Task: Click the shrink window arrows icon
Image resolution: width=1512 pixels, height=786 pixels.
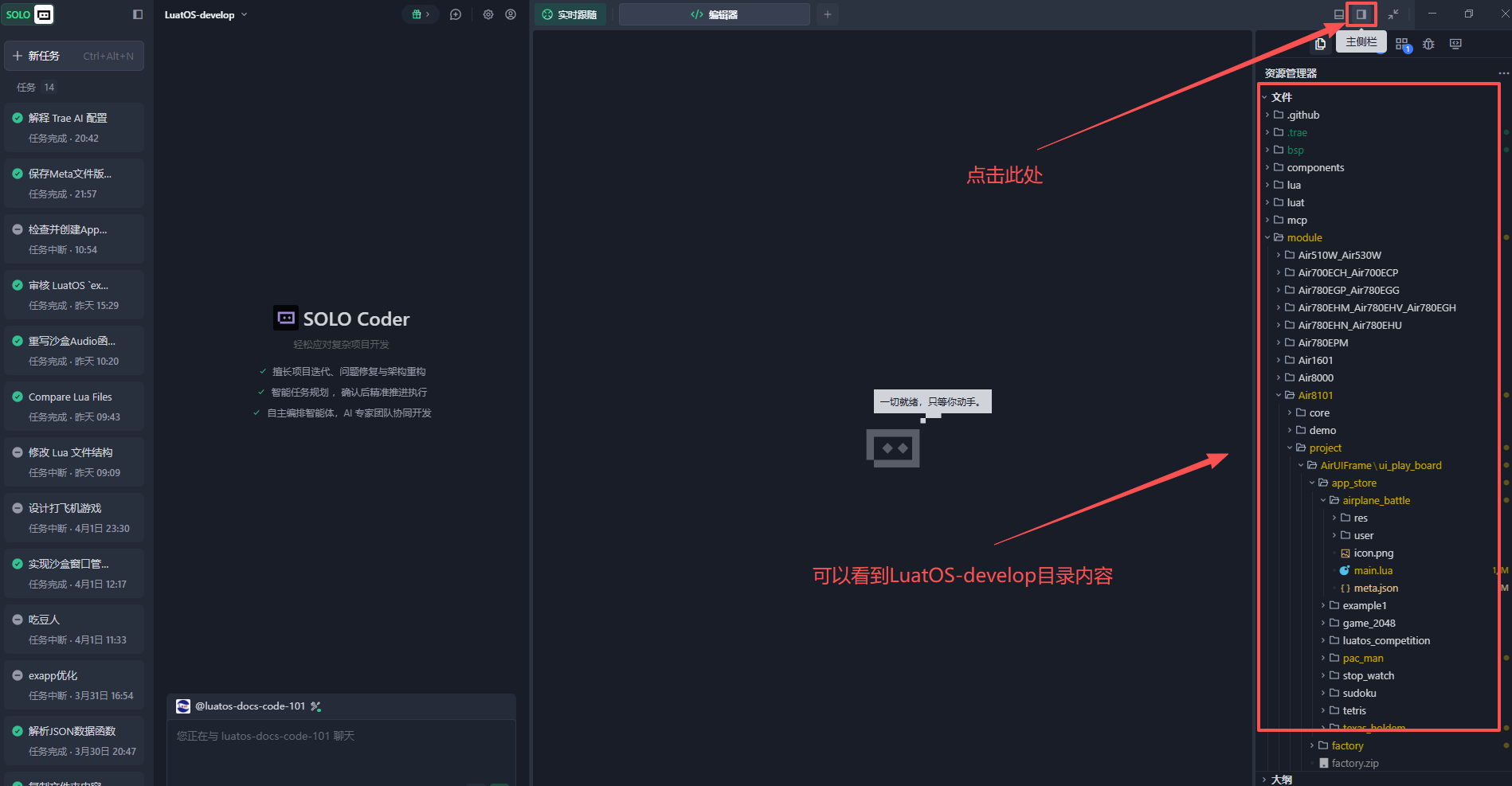Action: point(1393,14)
